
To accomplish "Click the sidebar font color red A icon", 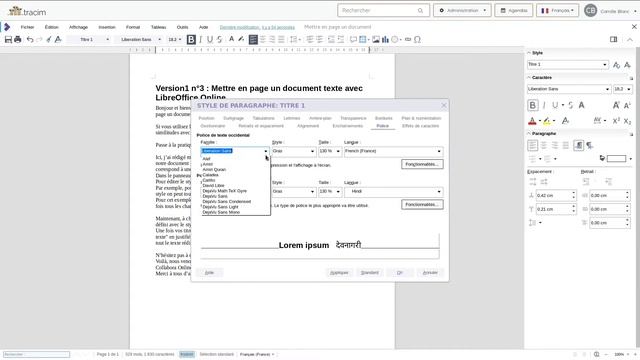I will coord(532,121).
